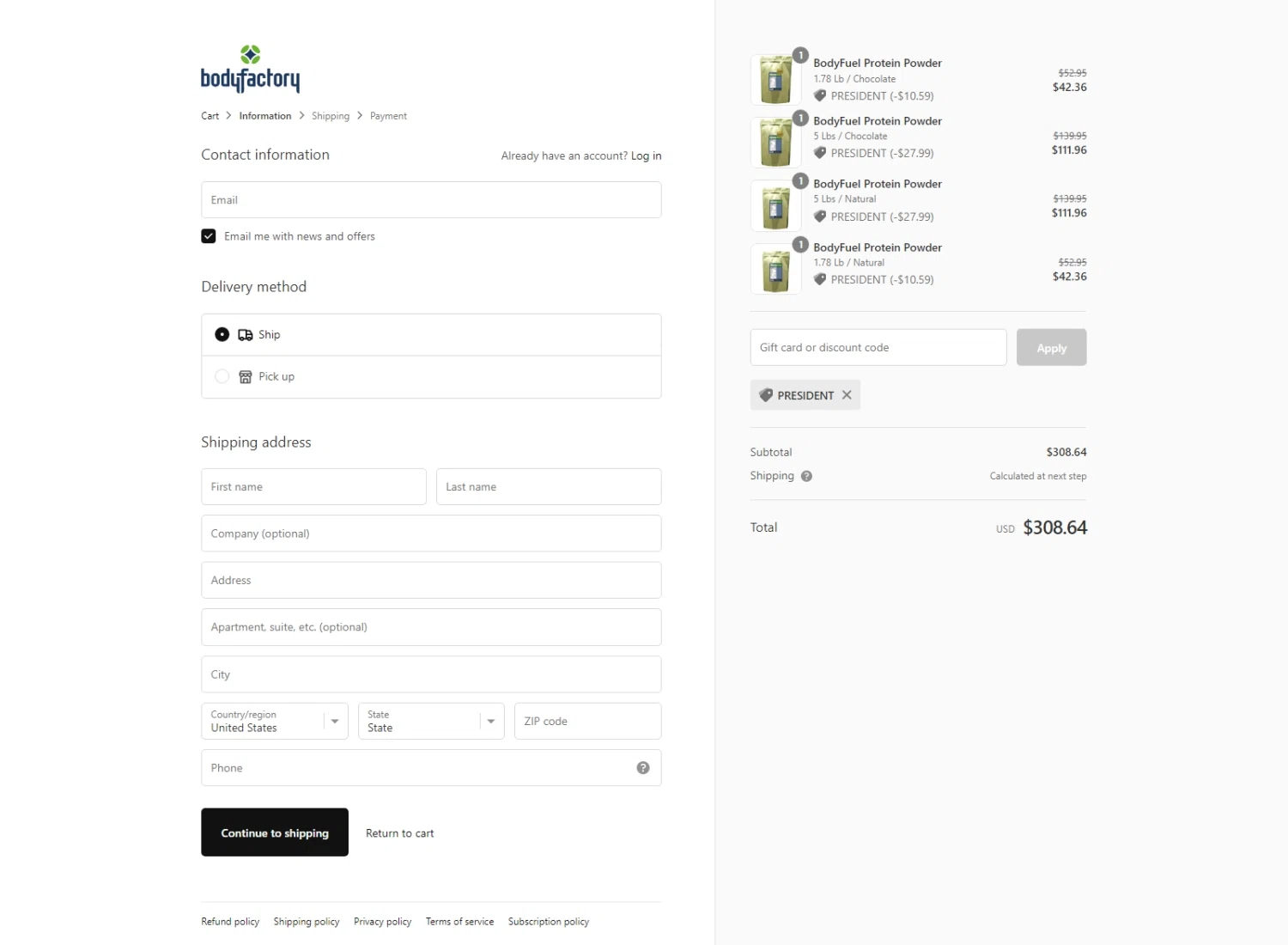Image resolution: width=1288 pixels, height=945 pixels.
Task: Click the quantity badge on 1.78 Lb Chocolate item
Action: 800,55
